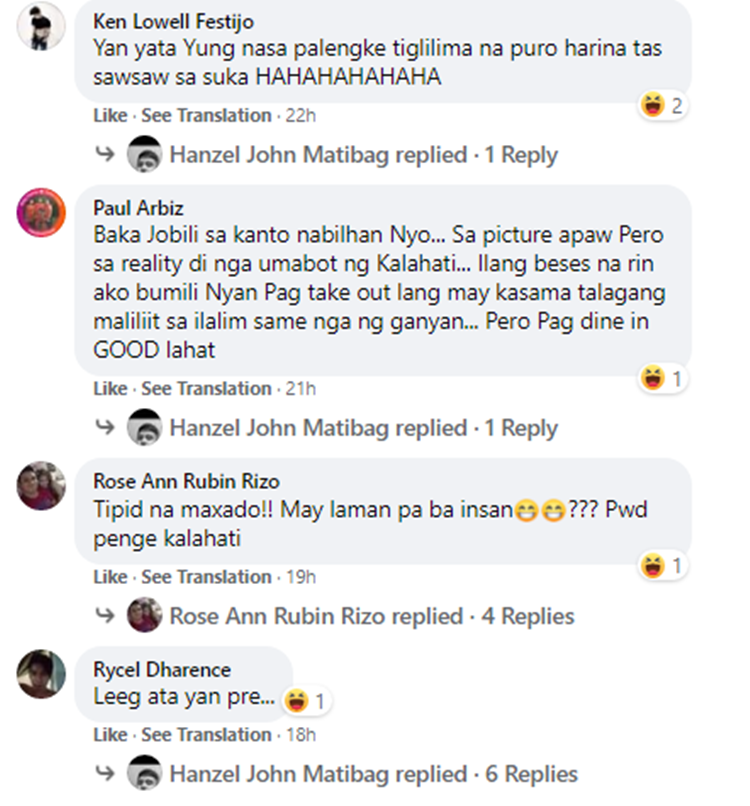Open Paul Arbiz's profile avatar
This screenshot has height=806, width=750.
click(41, 212)
